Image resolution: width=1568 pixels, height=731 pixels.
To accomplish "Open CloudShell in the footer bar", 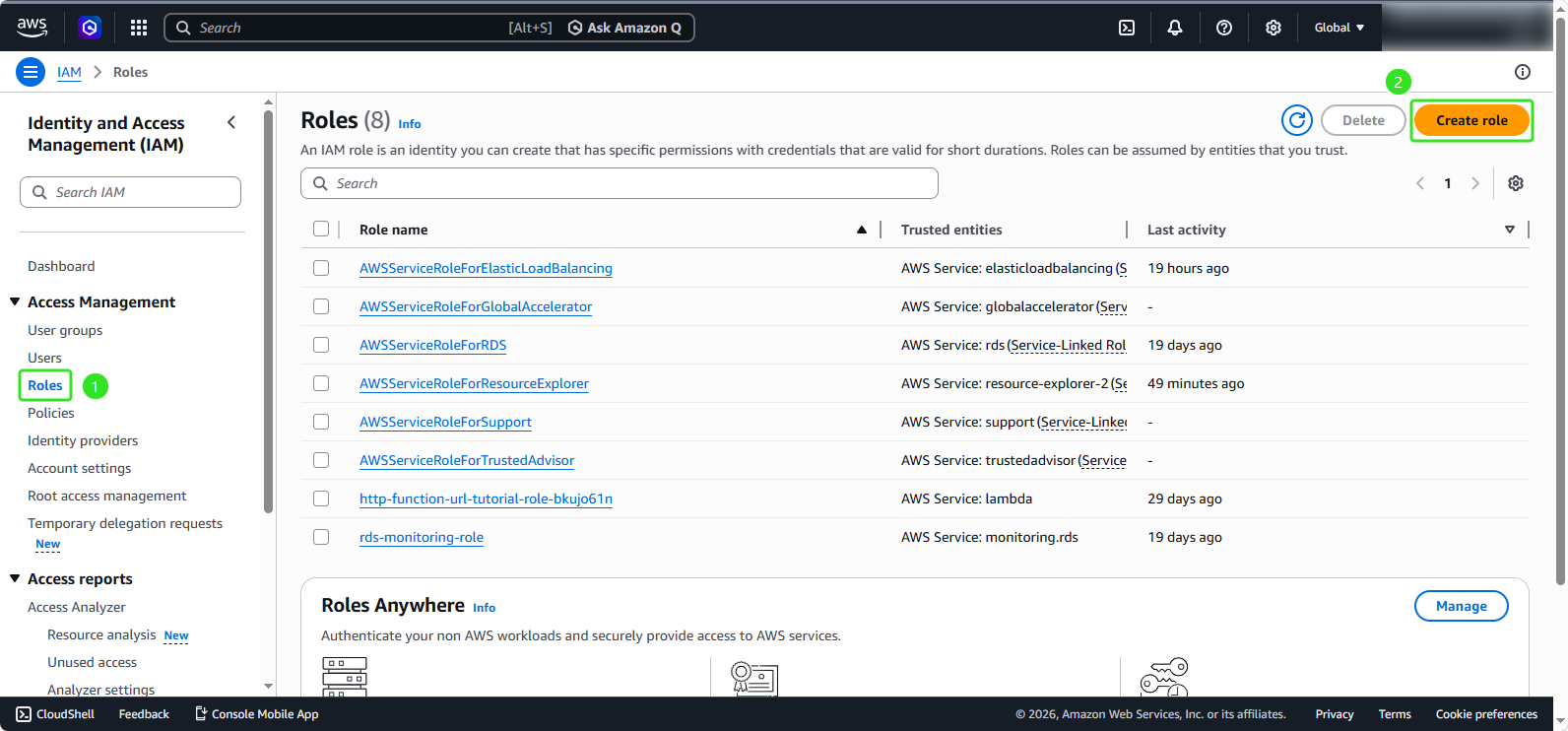I will coord(55,714).
